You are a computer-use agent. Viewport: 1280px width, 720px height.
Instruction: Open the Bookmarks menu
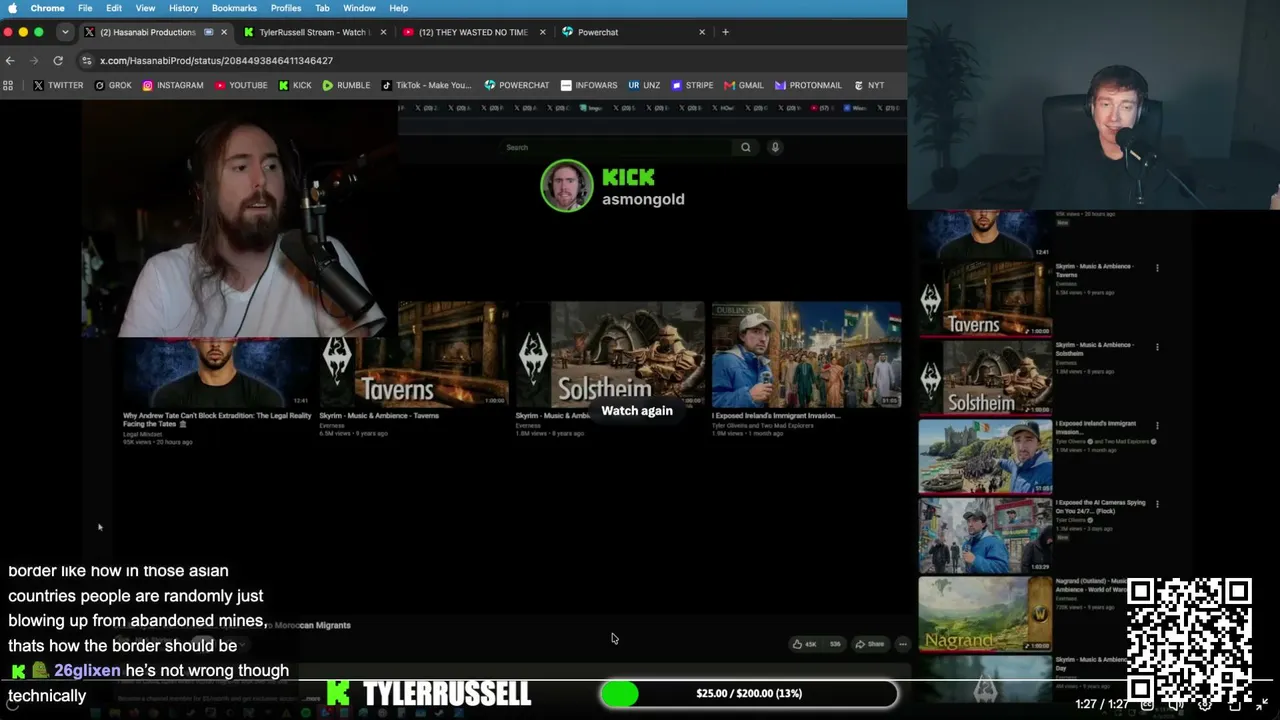pos(234,8)
